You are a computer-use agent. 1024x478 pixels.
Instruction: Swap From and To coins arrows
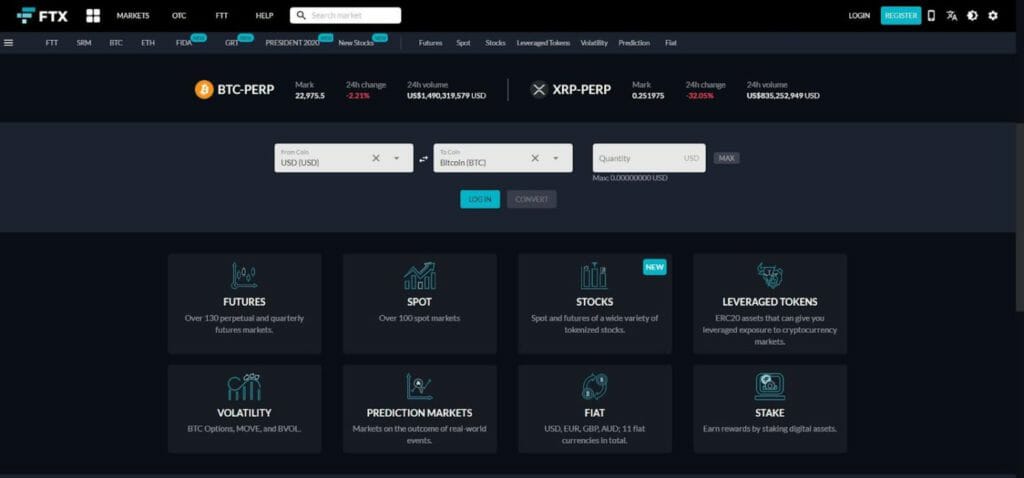click(x=423, y=159)
